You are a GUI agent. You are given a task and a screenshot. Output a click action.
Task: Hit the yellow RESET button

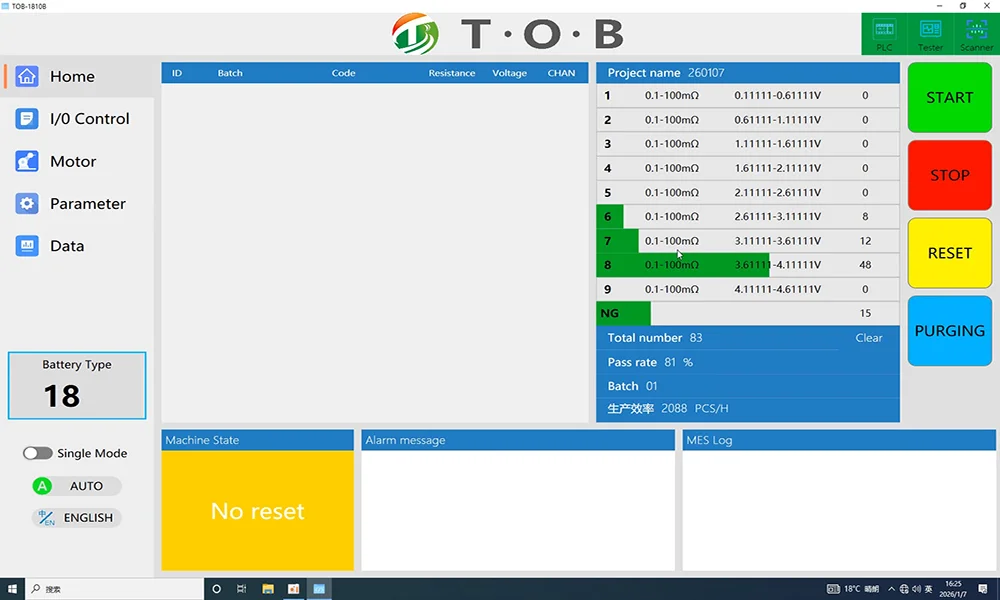pyautogui.click(x=949, y=253)
